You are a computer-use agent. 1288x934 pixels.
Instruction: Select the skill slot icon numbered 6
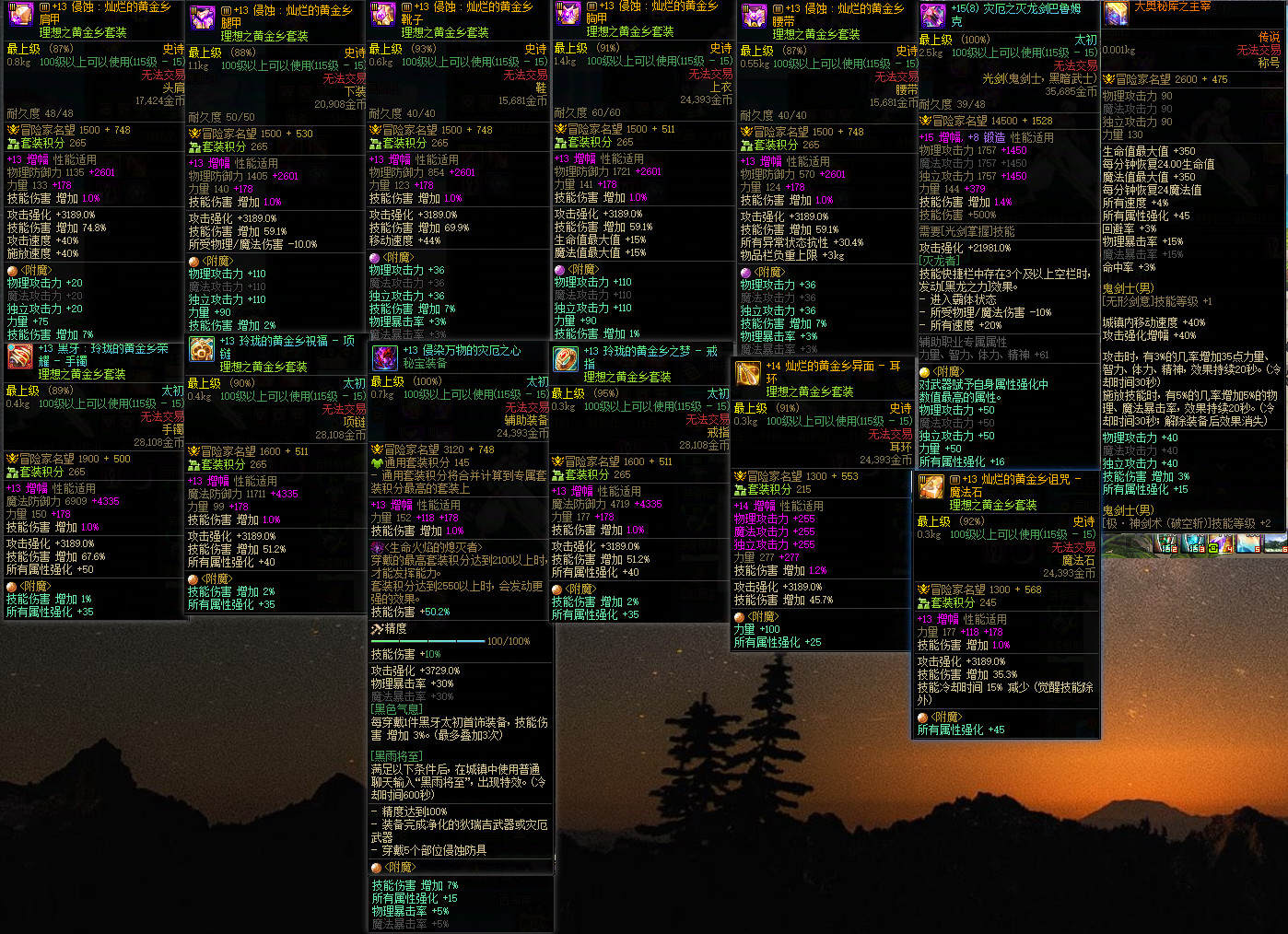point(1274,545)
